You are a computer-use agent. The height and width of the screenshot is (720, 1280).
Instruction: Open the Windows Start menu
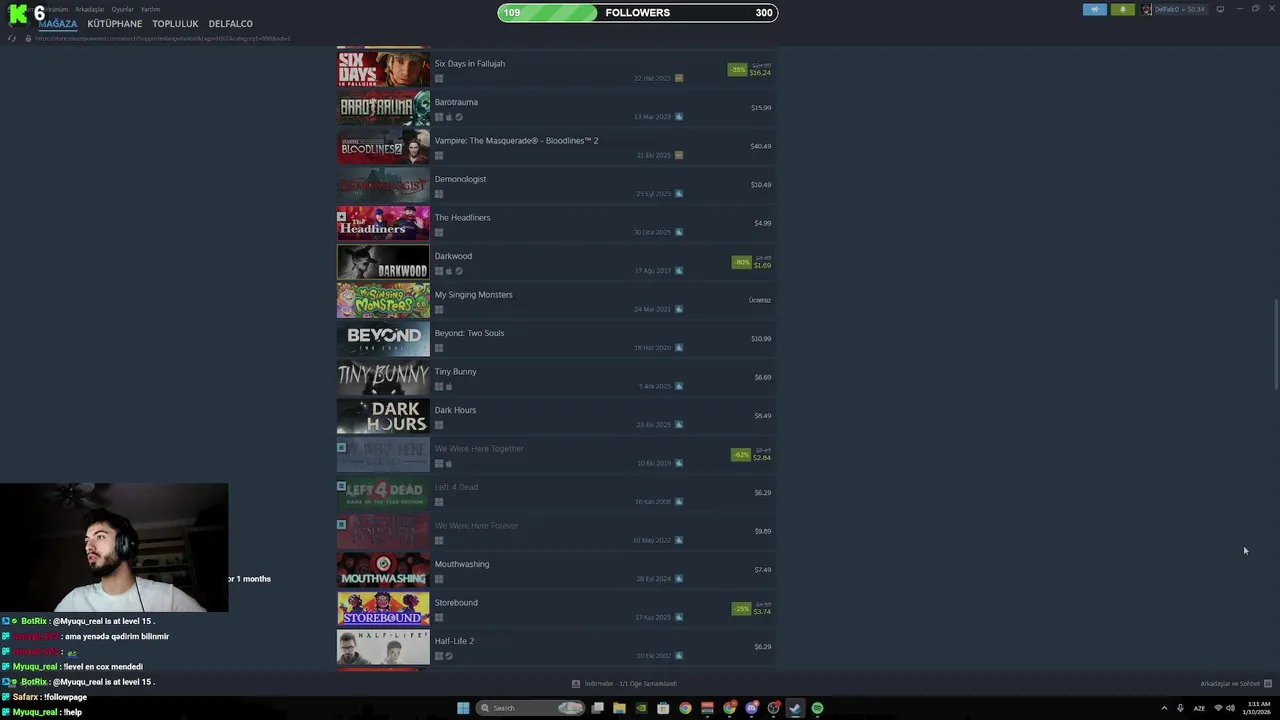point(463,708)
